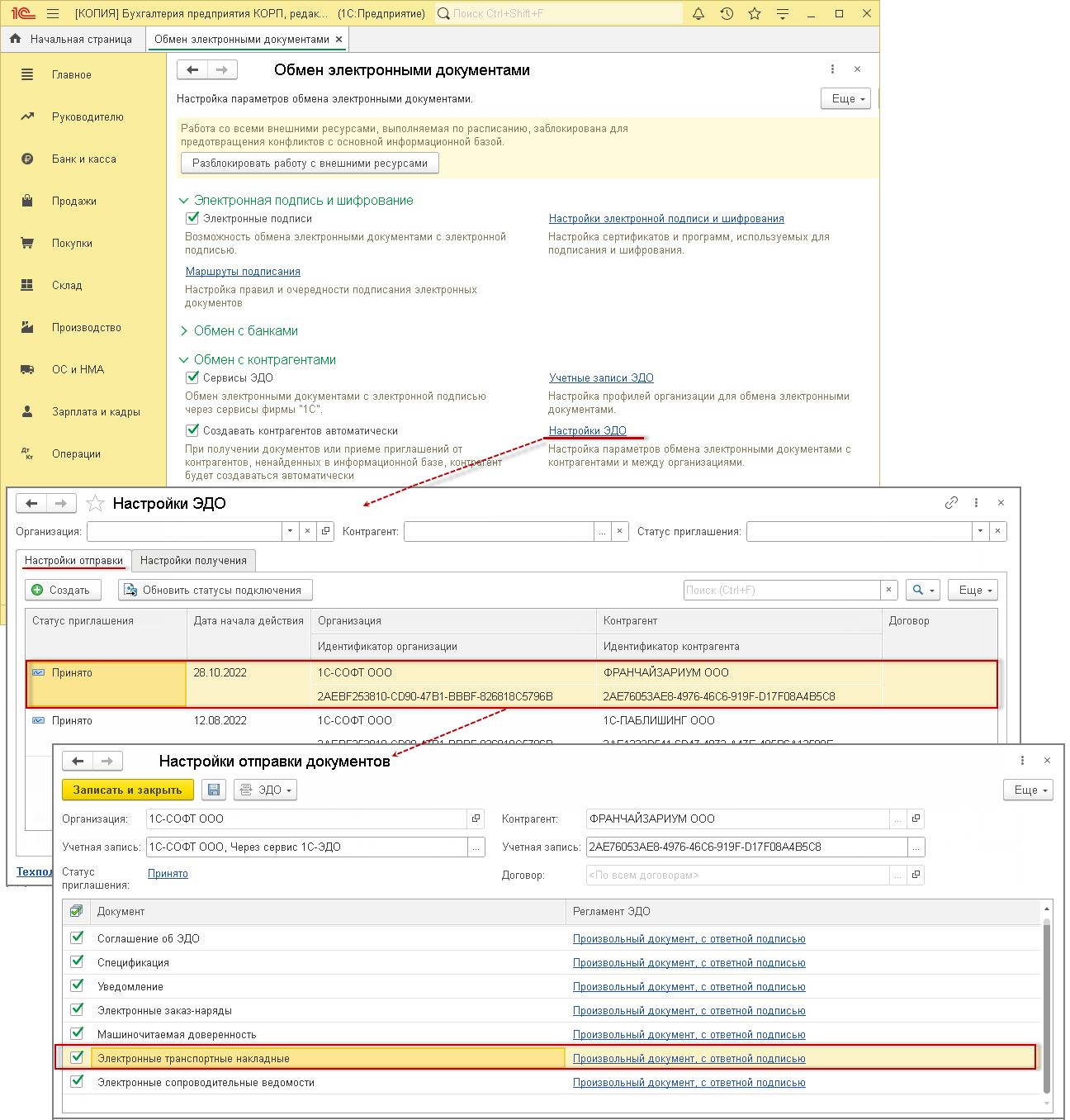Toggle the Электронные транспортные накладные checkbox

click(77, 1057)
